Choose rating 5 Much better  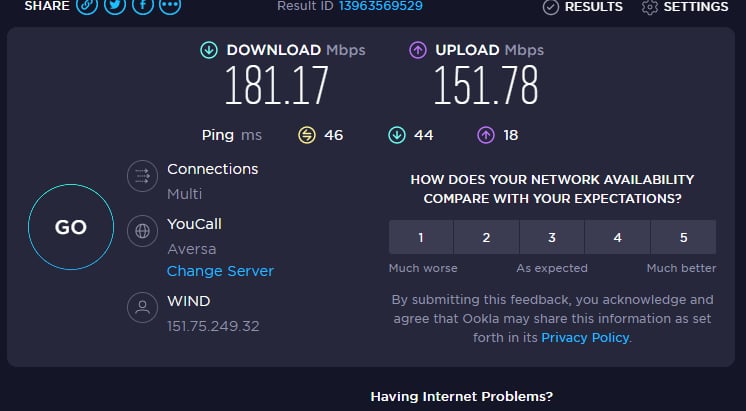click(x=684, y=237)
